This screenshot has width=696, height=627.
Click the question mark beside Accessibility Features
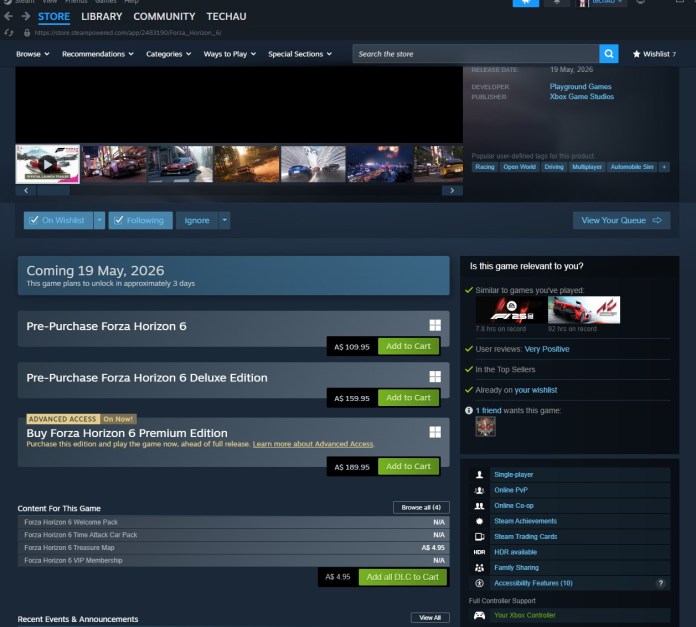click(660, 583)
